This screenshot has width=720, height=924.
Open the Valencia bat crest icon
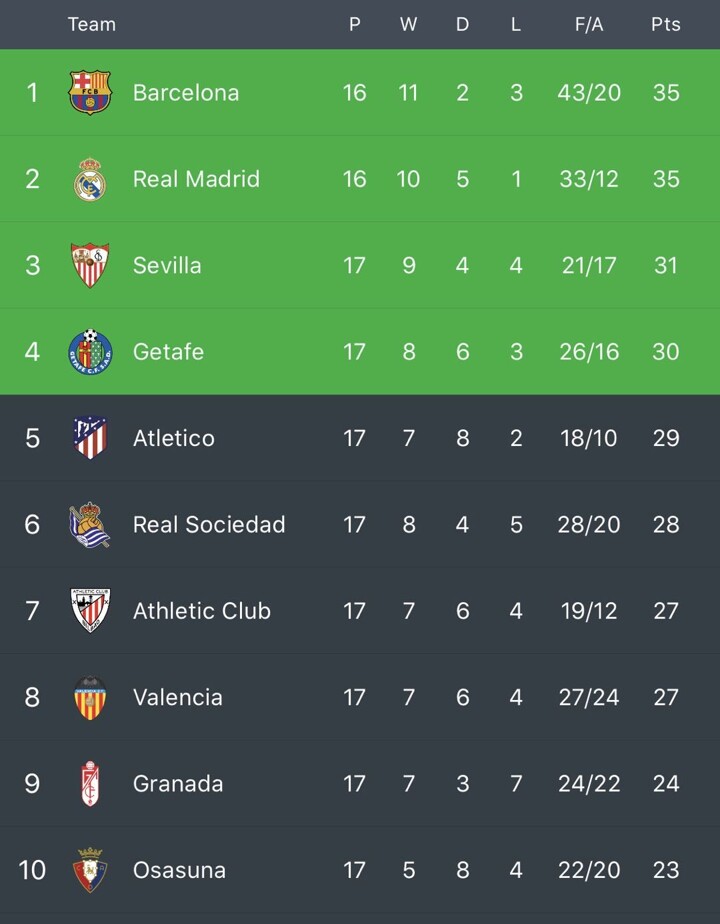click(90, 697)
